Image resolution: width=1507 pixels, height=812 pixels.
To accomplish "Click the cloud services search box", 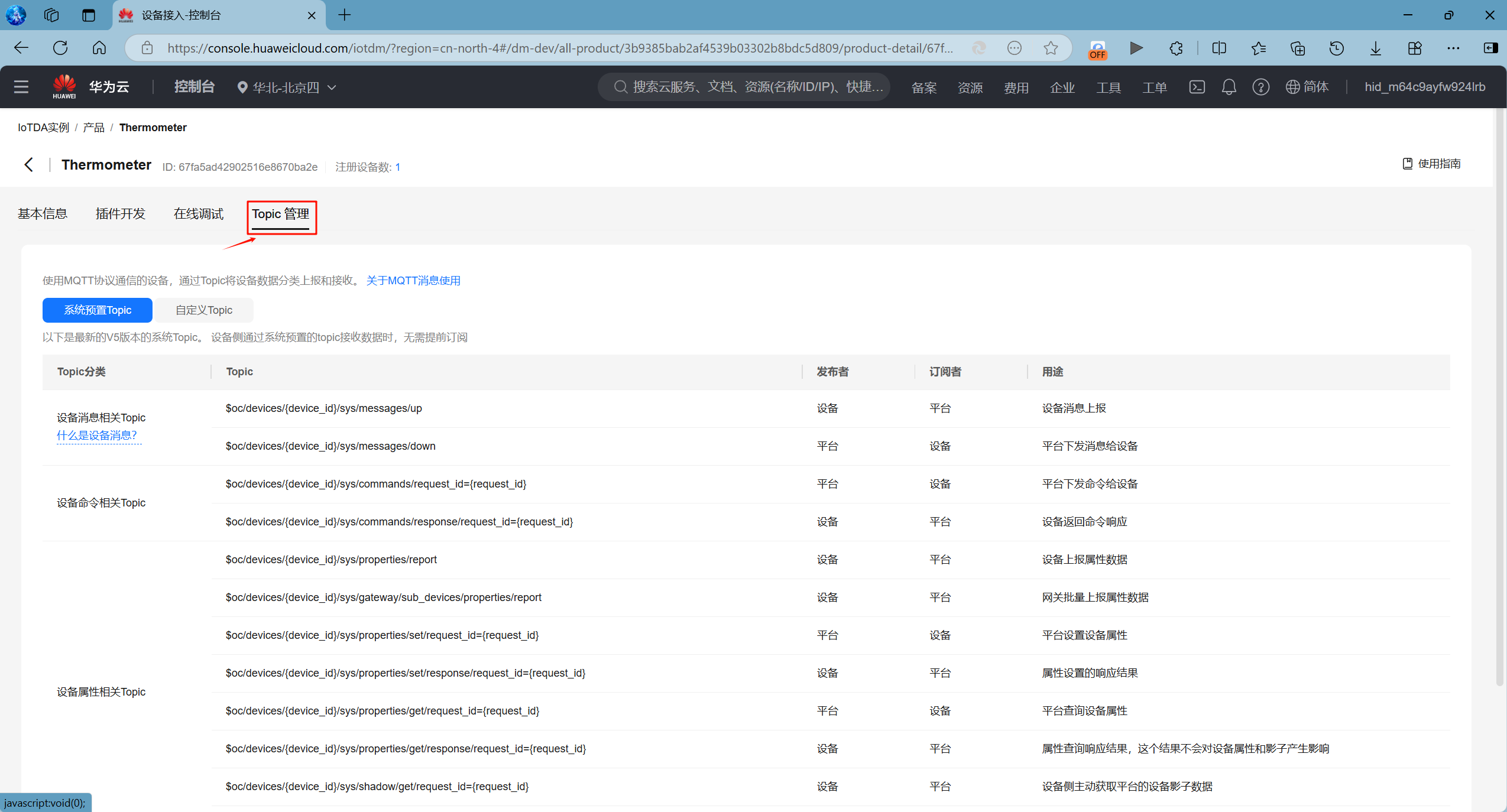I will tap(745, 87).
